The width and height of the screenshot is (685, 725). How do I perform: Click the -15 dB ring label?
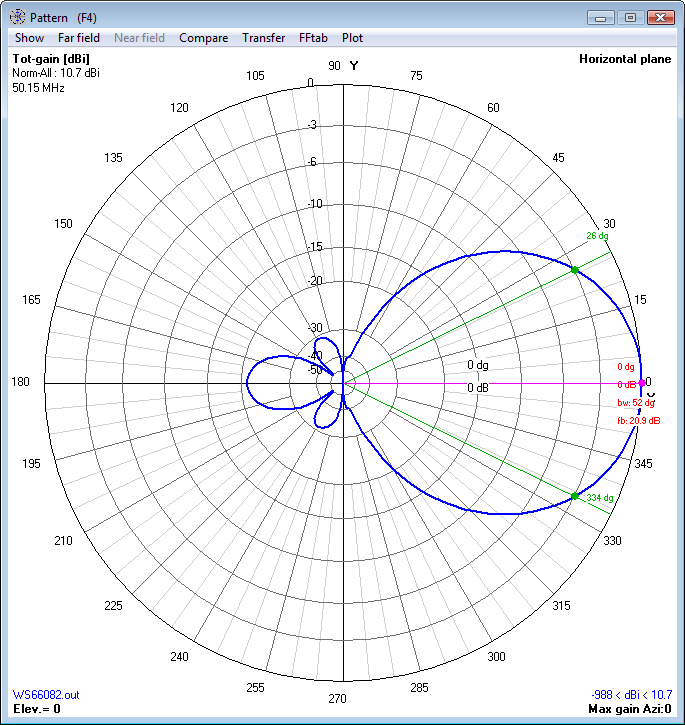[x=315, y=246]
